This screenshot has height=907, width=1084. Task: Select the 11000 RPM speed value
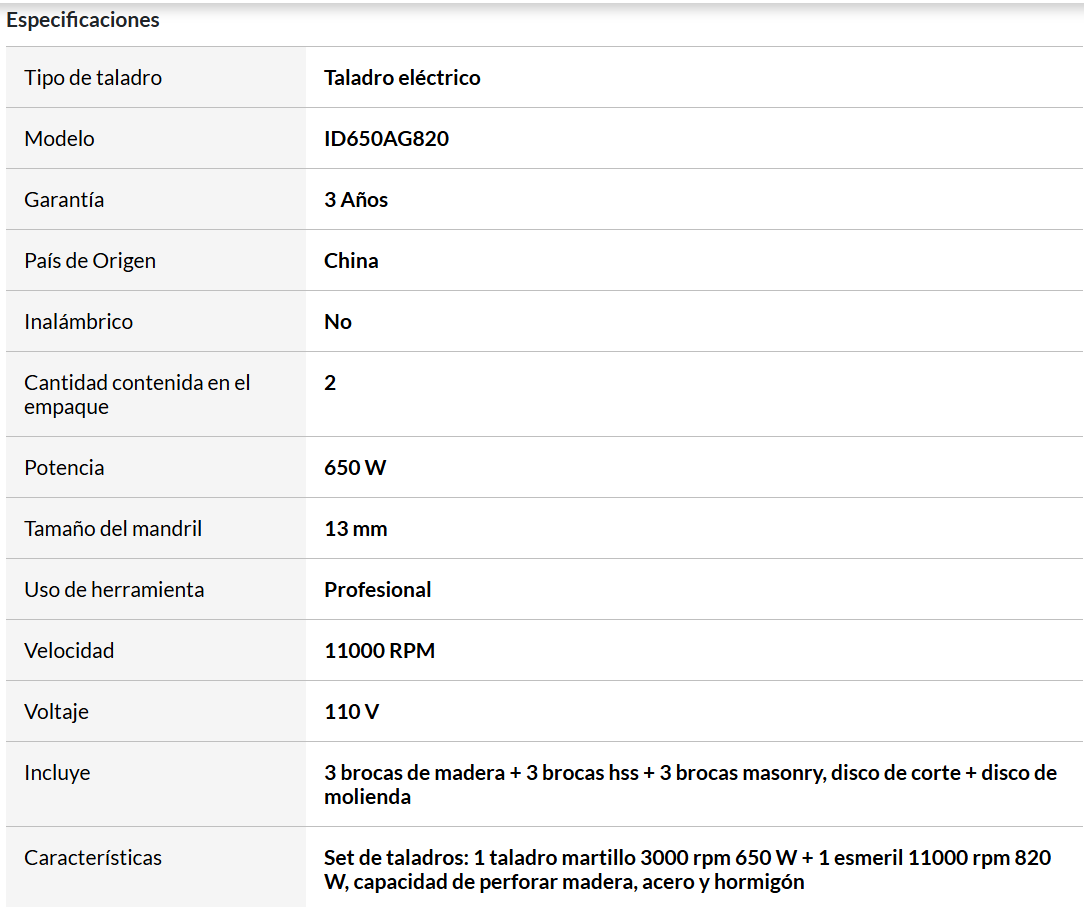click(x=380, y=651)
